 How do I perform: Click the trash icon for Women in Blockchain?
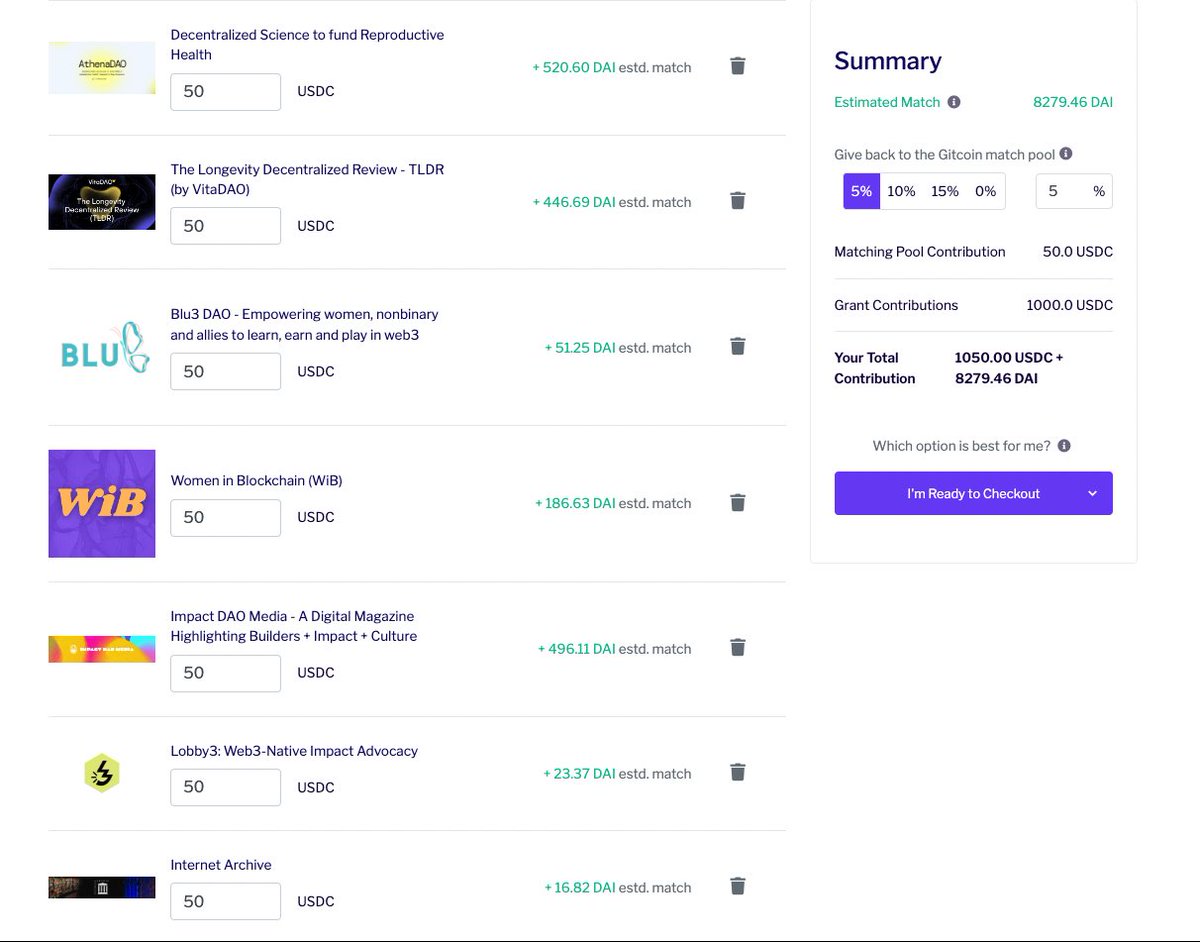coord(737,502)
